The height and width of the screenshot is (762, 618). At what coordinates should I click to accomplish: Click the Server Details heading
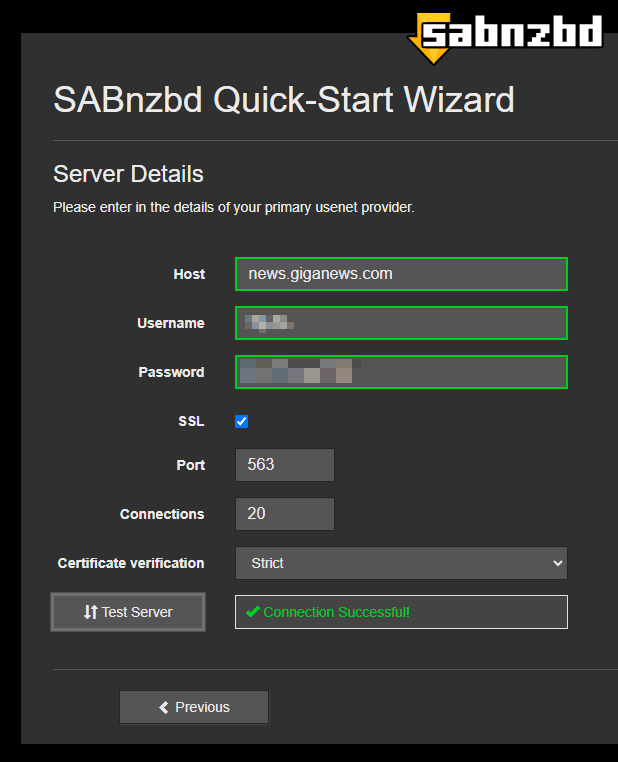[x=128, y=174]
